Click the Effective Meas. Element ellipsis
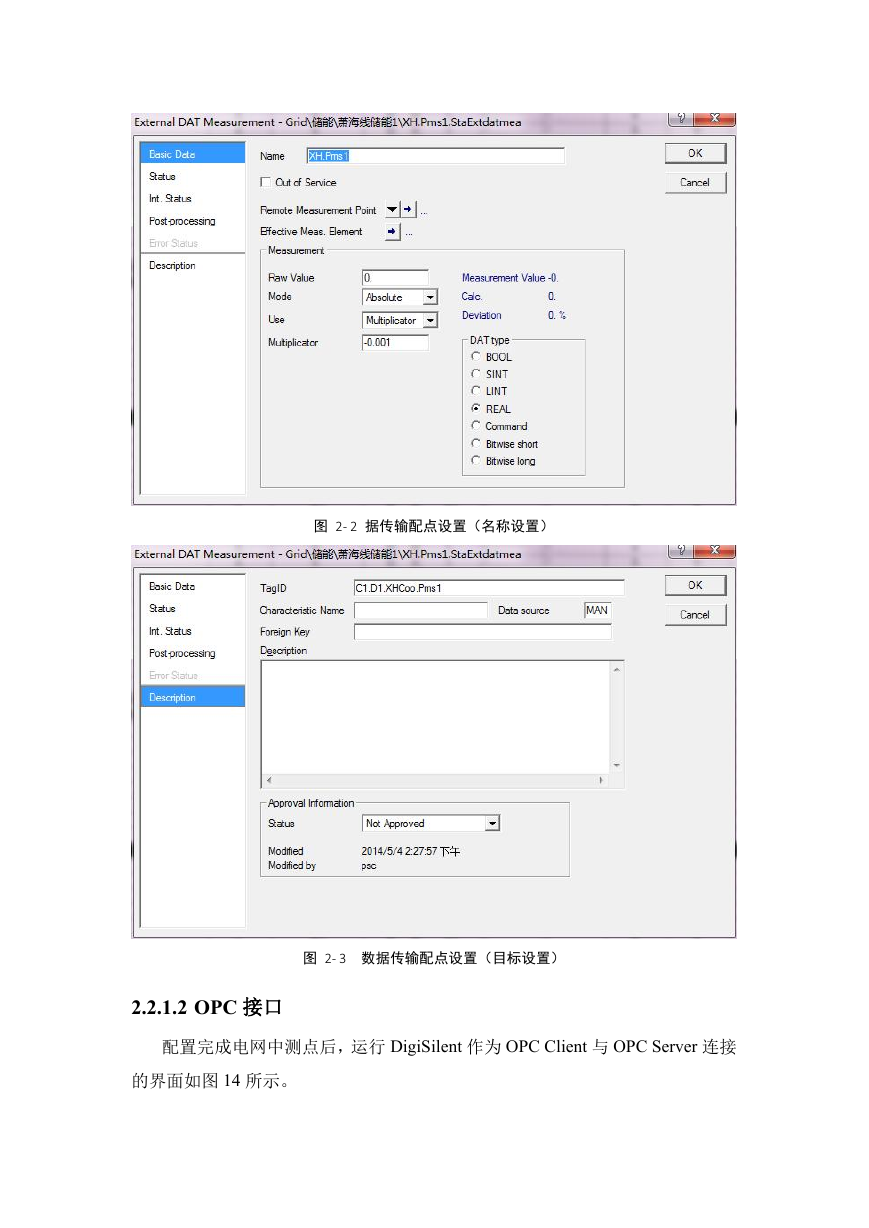This screenshot has height=1228, width=869. (409, 233)
